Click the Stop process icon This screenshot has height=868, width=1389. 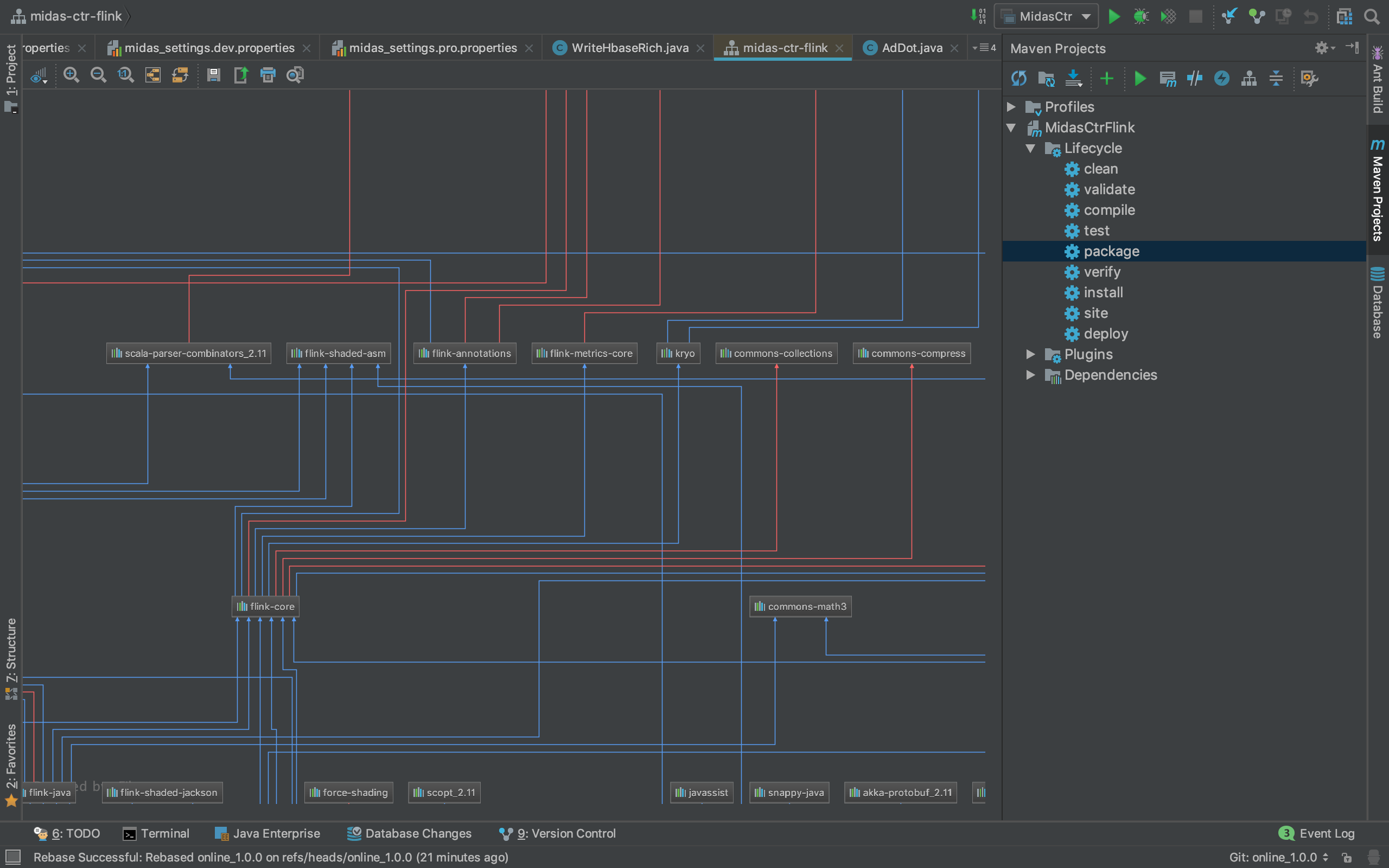(x=1196, y=16)
